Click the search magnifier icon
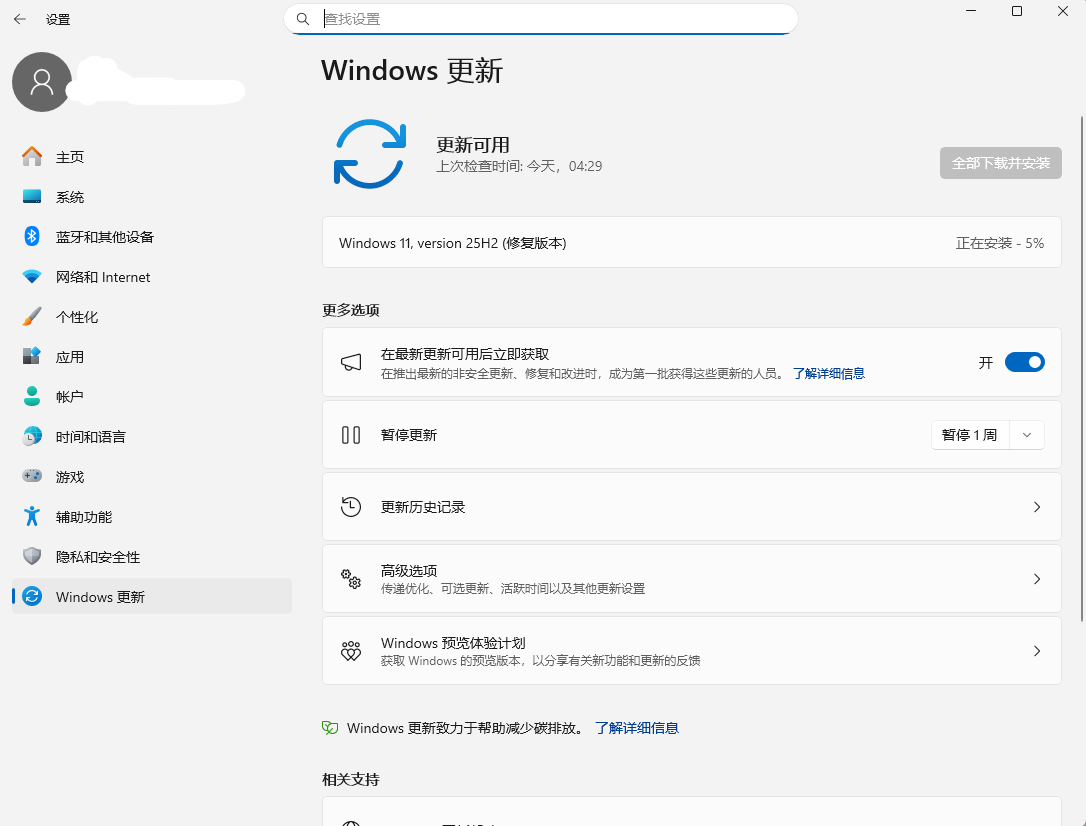Viewport: 1086px width, 826px height. pyautogui.click(x=303, y=19)
